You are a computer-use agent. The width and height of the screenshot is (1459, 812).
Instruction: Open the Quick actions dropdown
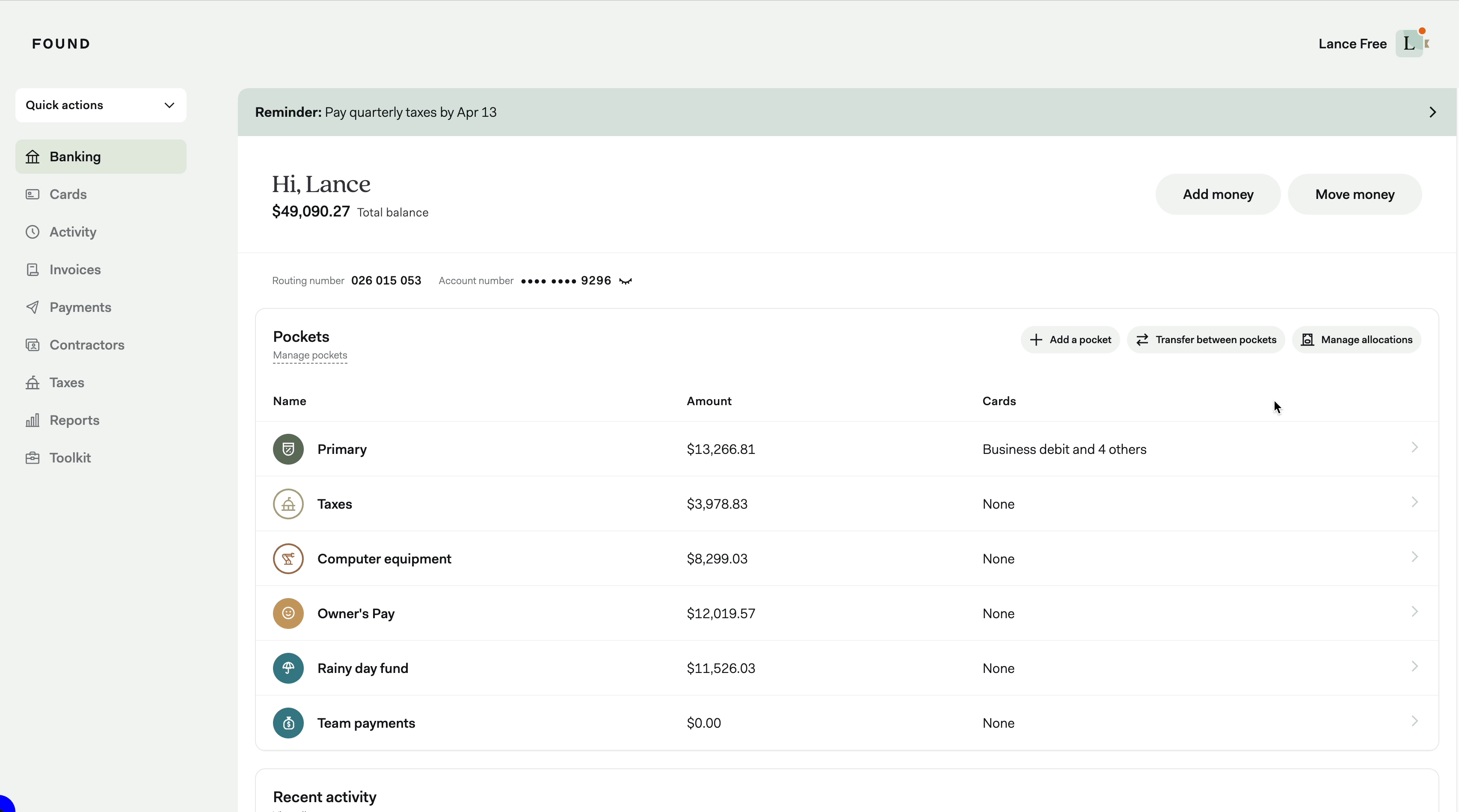[101, 105]
